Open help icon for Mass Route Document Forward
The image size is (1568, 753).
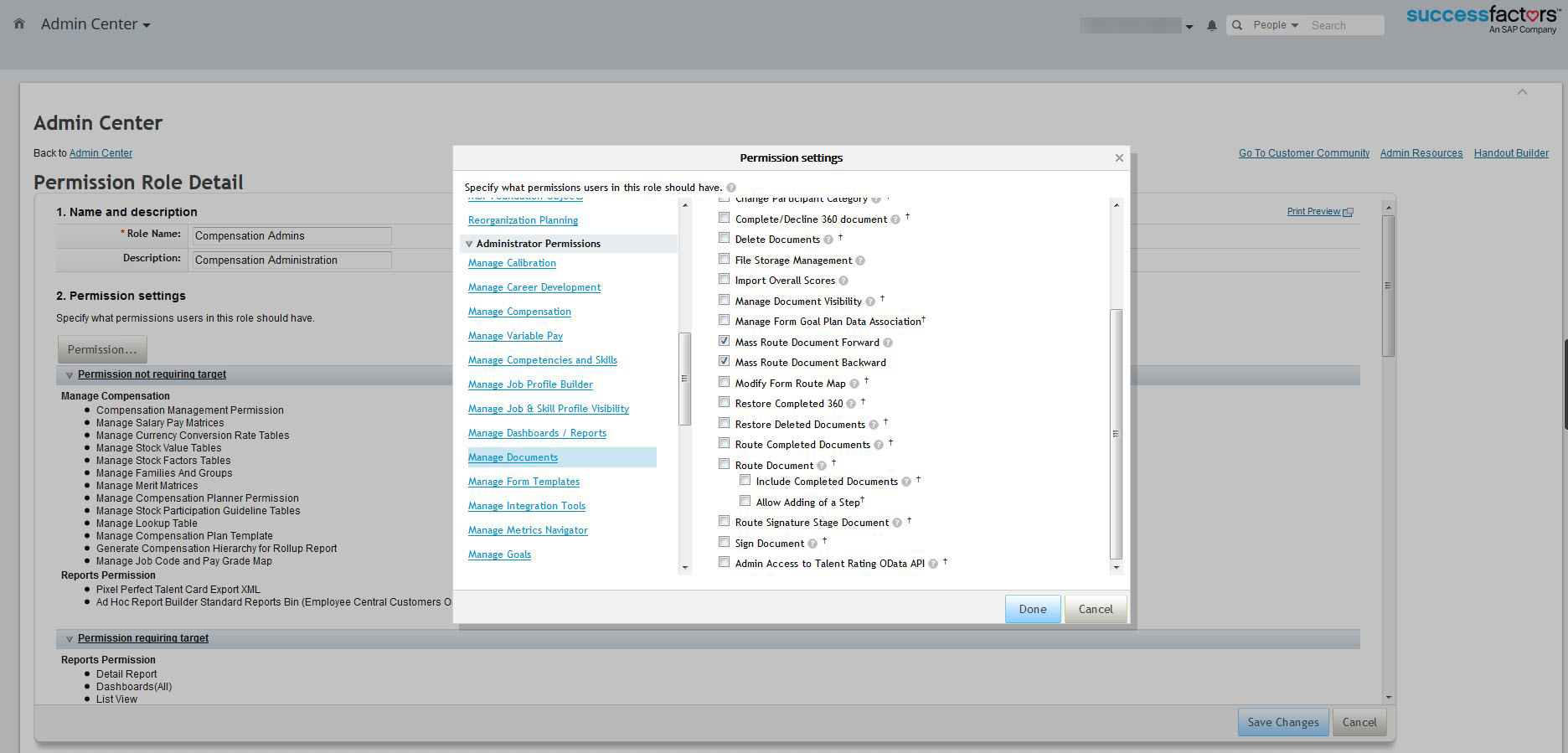tap(888, 343)
